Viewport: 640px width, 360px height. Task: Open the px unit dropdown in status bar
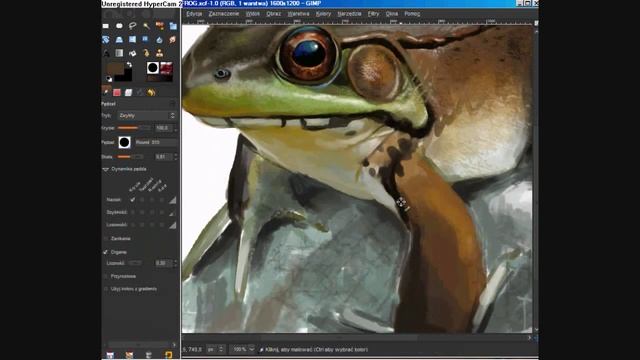215,349
